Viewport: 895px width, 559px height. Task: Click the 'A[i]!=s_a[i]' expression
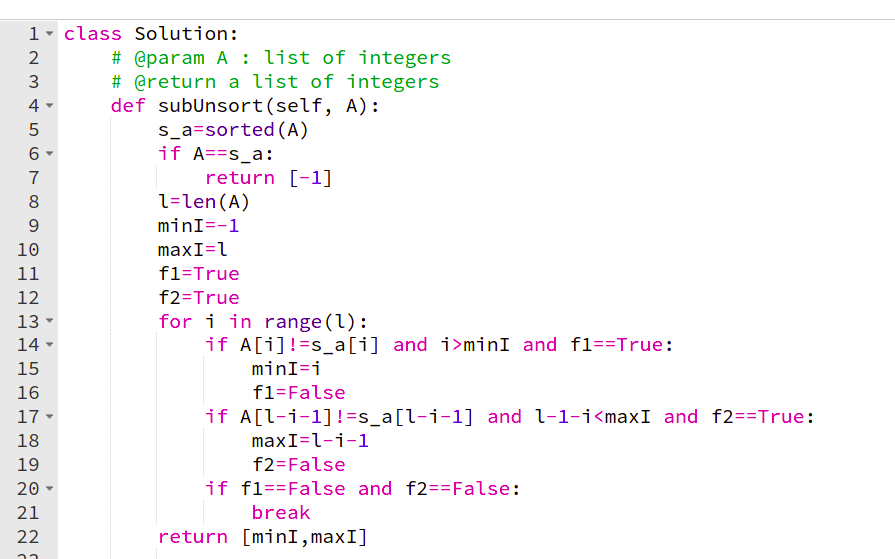pyautogui.click(x=309, y=345)
